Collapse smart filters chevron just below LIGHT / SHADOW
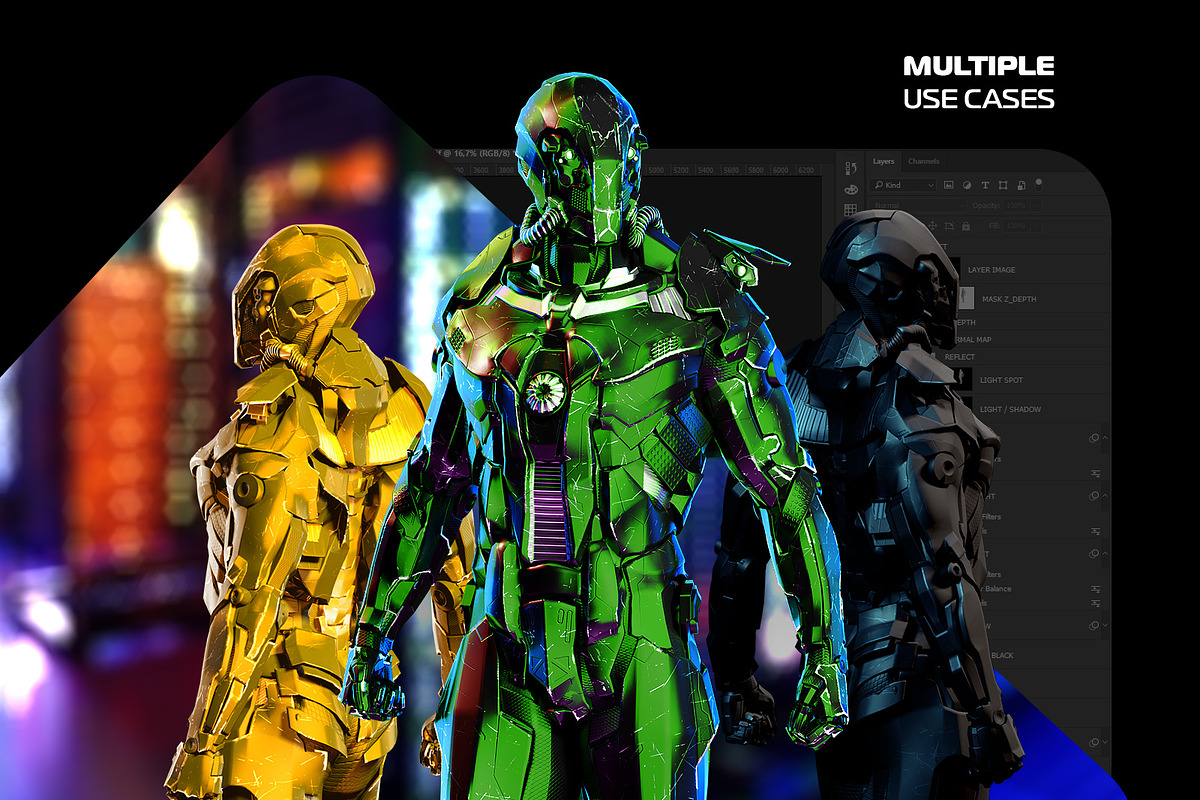The width and height of the screenshot is (1200, 800). 1105,438
